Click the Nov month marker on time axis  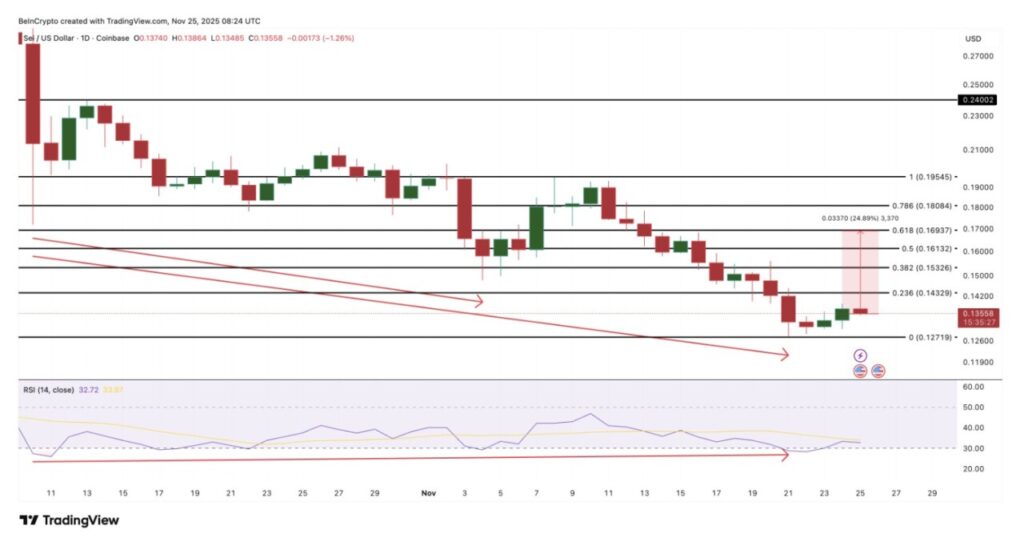click(429, 494)
